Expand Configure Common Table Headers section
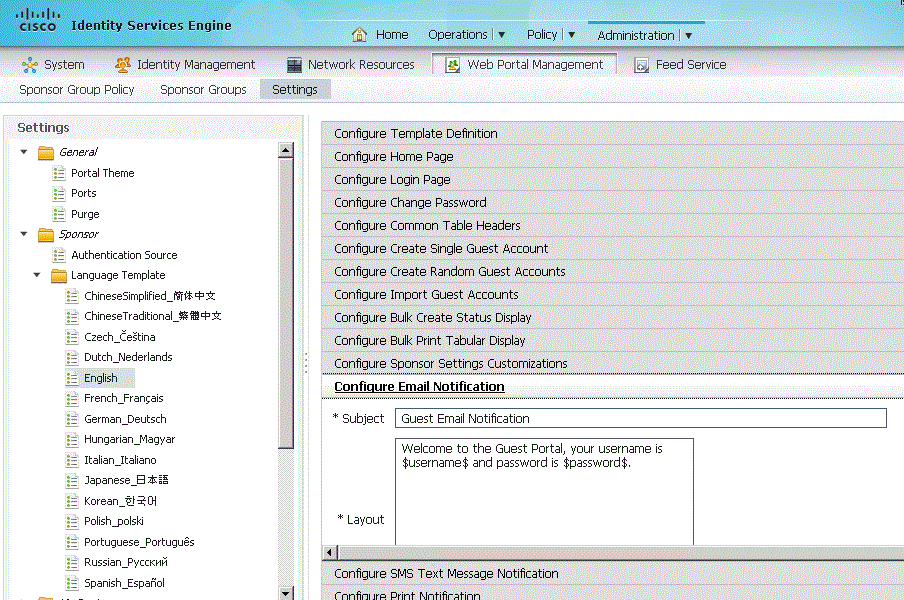Viewport: 904px width, 600px height. 612,226
